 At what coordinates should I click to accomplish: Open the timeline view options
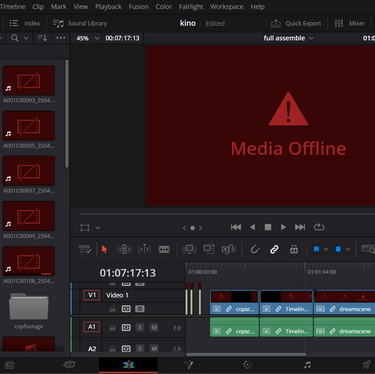pyautogui.click(x=85, y=249)
